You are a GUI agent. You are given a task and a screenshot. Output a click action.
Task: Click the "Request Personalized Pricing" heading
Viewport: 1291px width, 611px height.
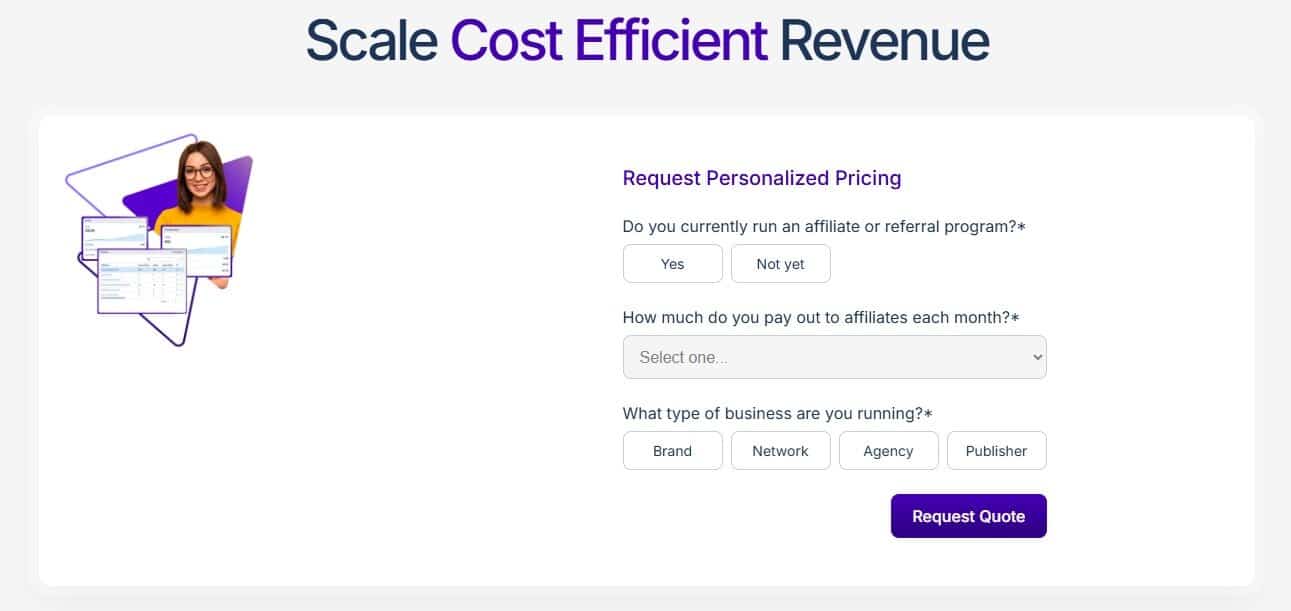coord(761,178)
